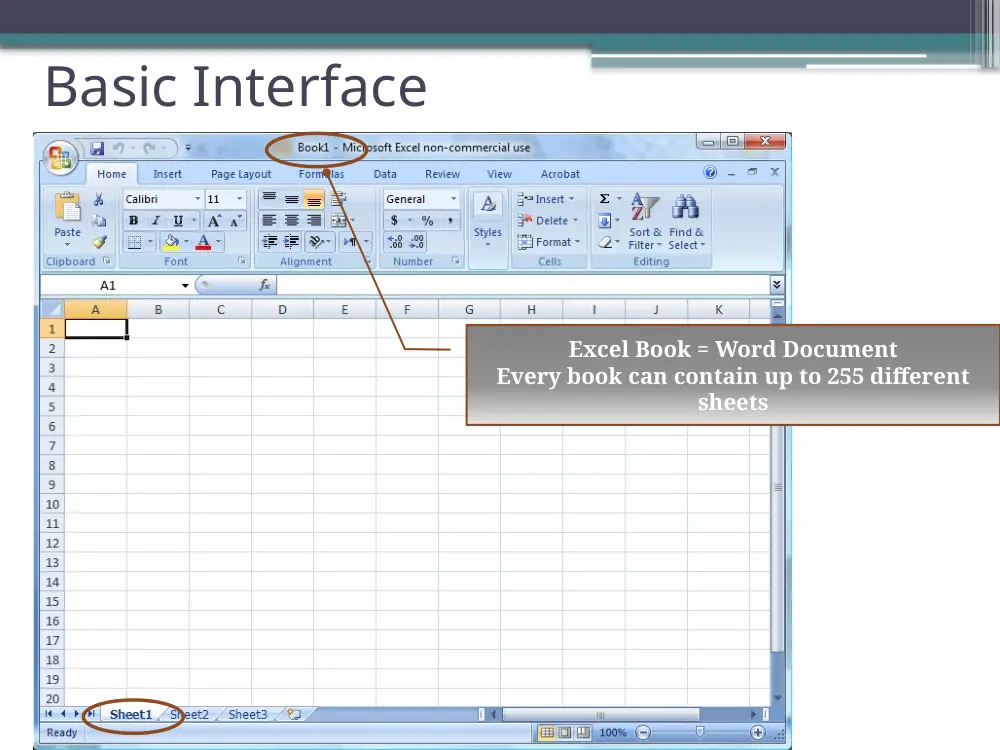The width and height of the screenshot is (1000, 750).
Task: Open the Styles gallery button
Action: click(x=488, y=221)
